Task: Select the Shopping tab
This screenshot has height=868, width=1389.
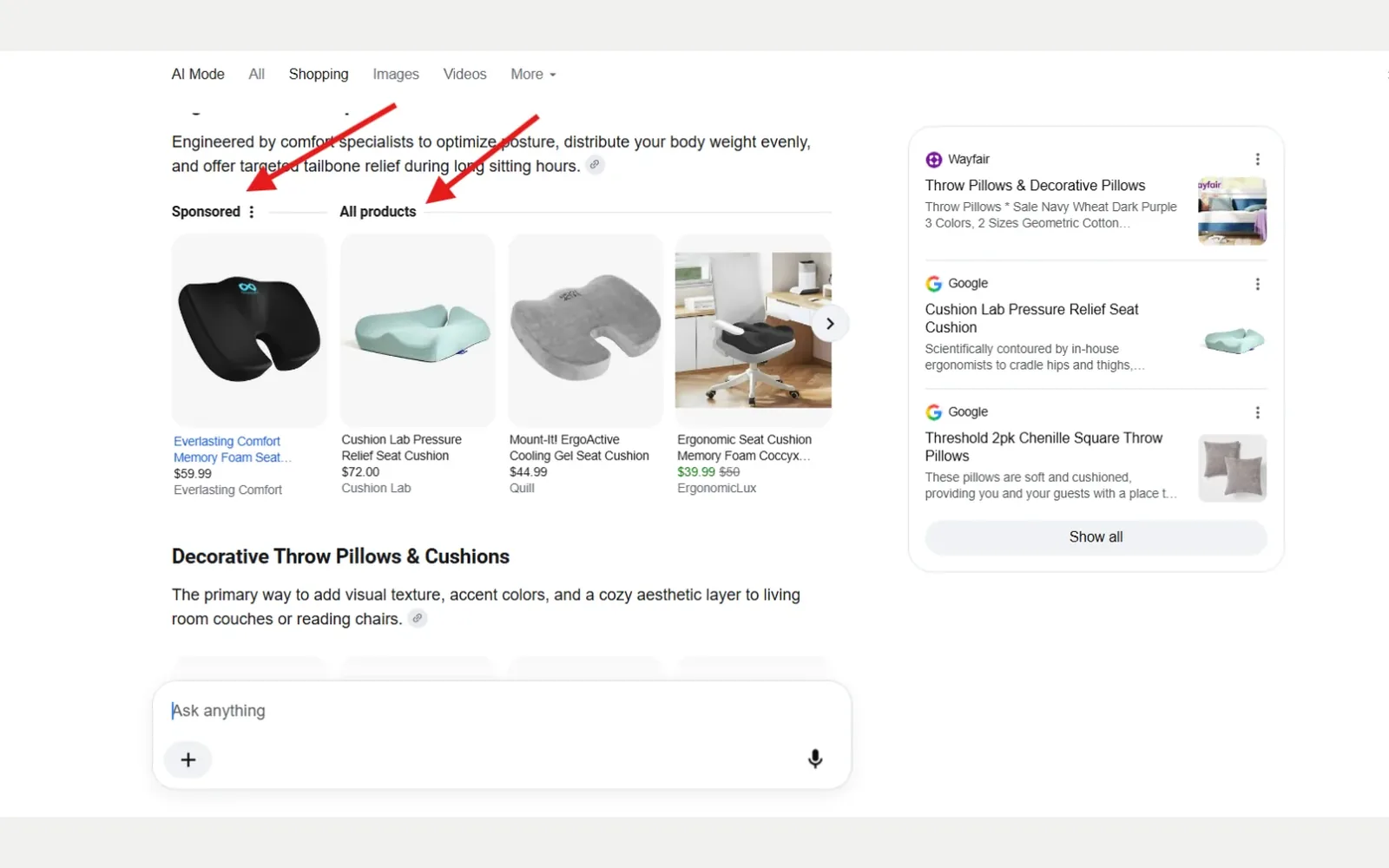Action: click(x=319, y=75)
